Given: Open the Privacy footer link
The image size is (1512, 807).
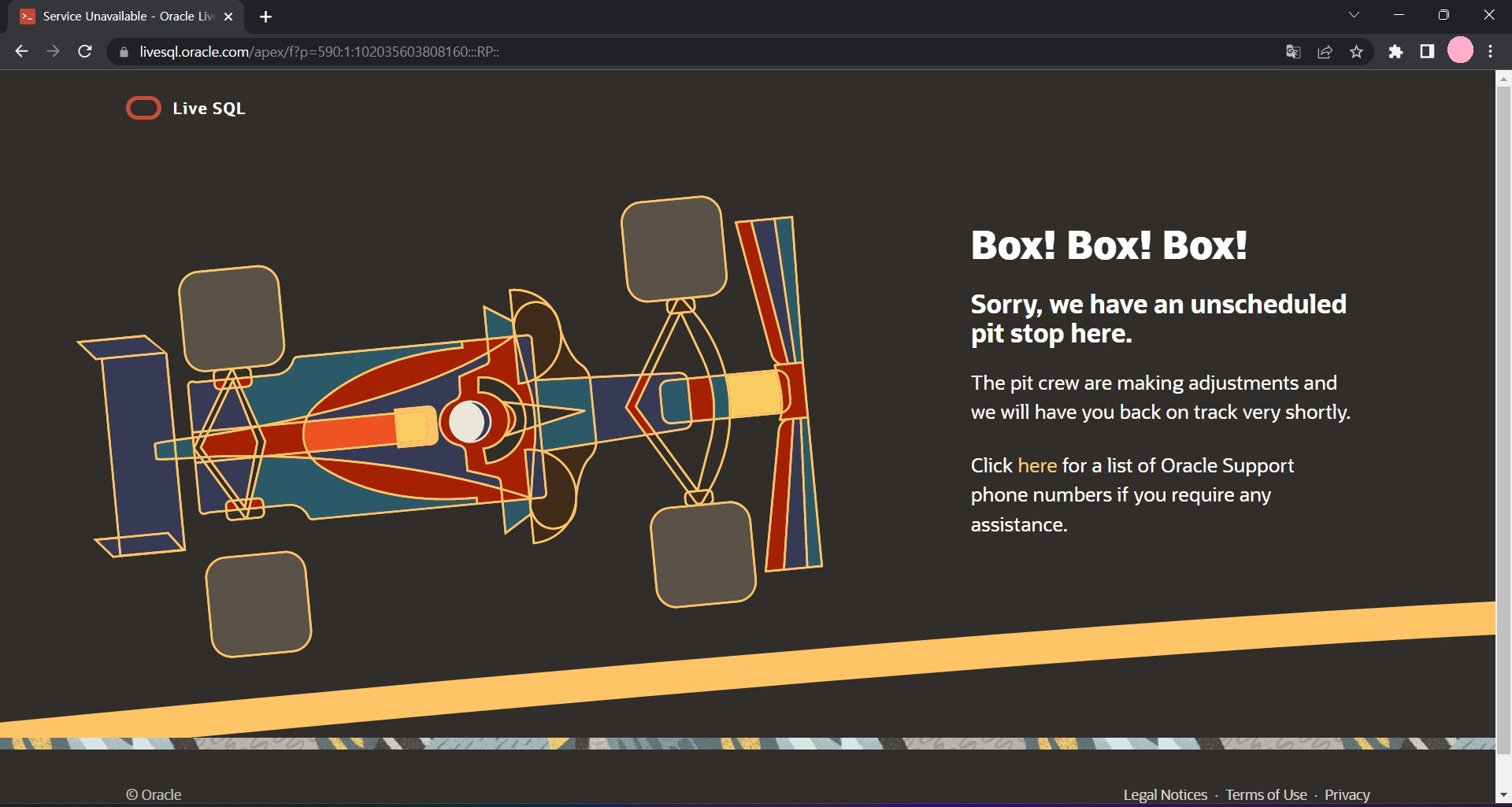Looking at the screenshot, I should [x=1347, y=794].
